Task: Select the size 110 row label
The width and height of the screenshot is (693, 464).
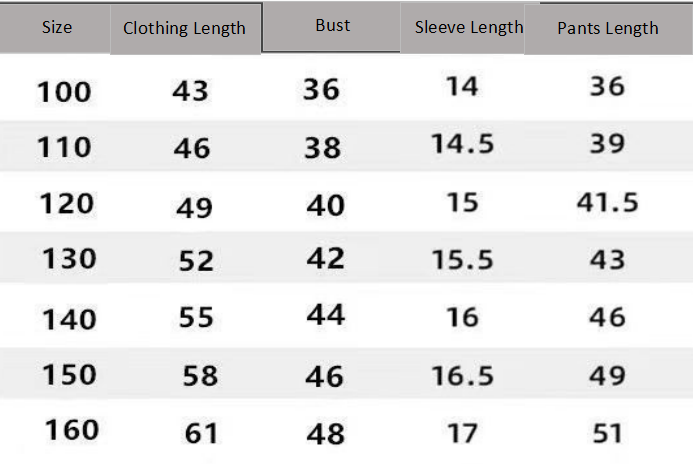Action: pos(64,148)
